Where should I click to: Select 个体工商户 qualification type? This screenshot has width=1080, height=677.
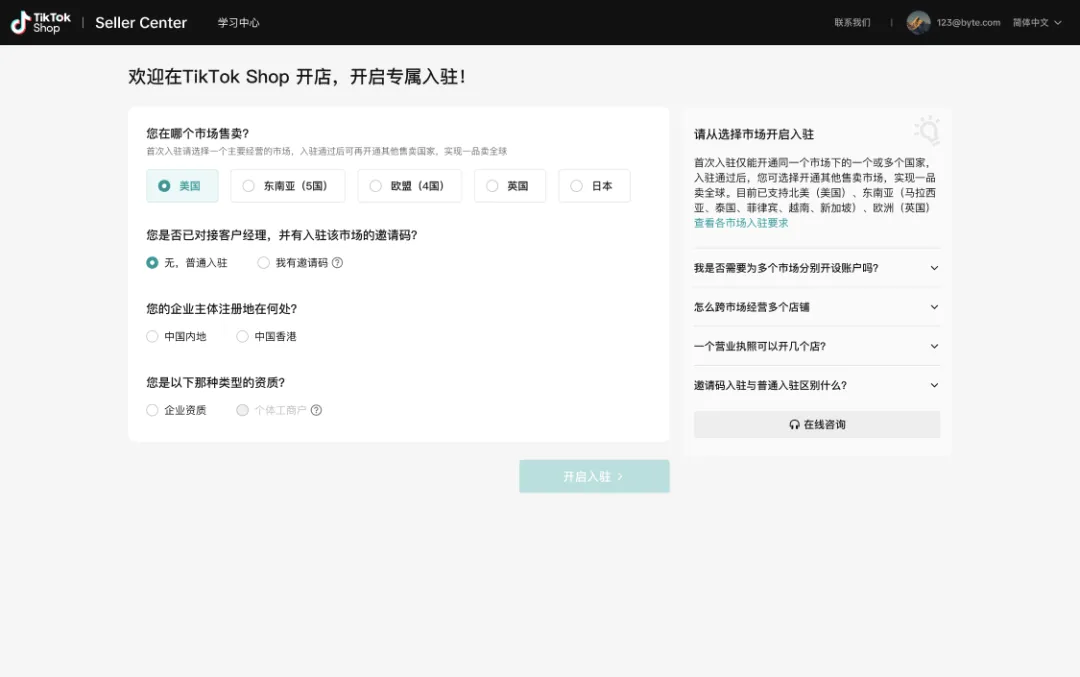271,410
